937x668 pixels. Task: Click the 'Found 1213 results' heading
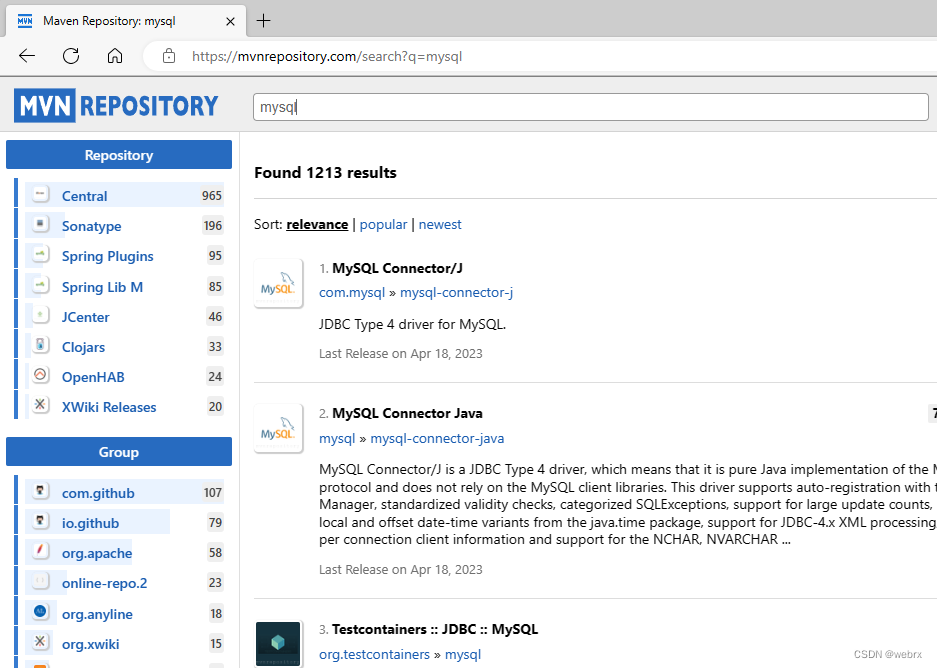325,173
